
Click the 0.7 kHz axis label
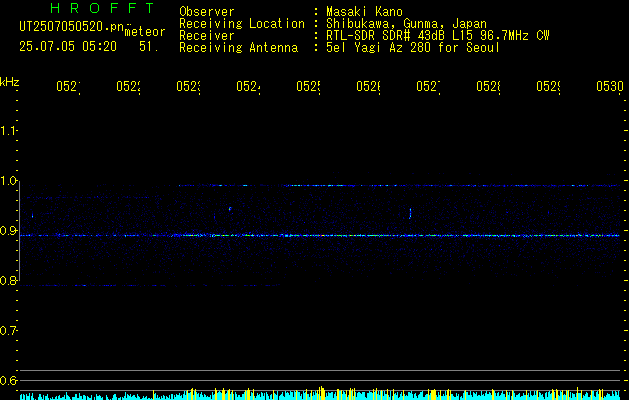(x=9, y=331)
